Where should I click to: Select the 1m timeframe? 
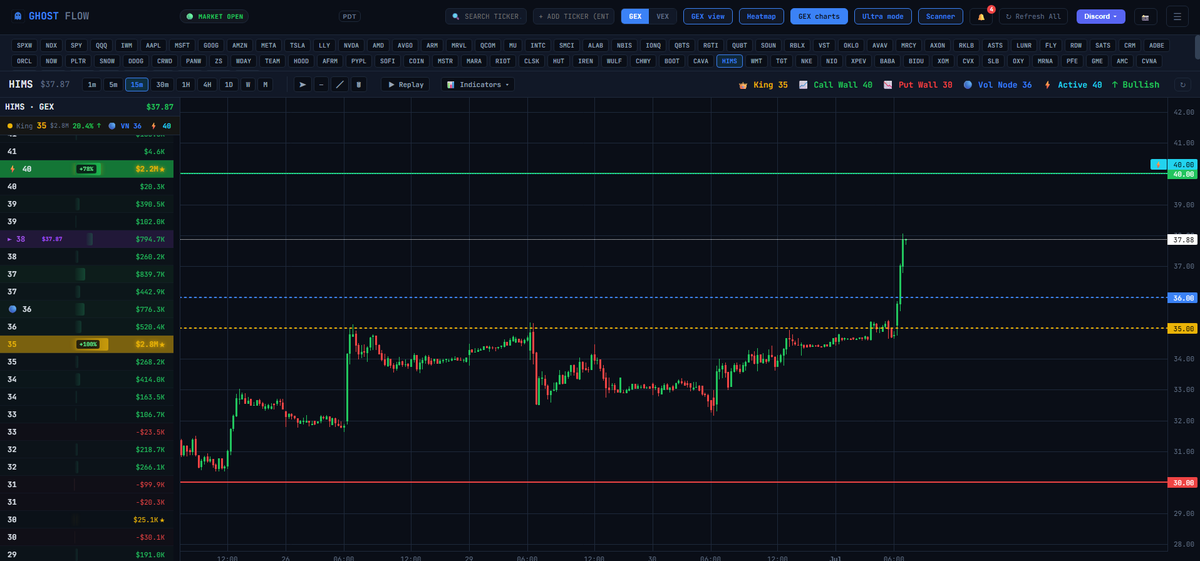(92, 85)
